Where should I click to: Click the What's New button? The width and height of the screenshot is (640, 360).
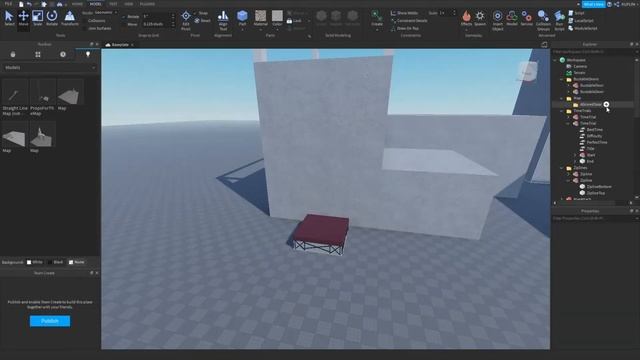tap(593, 4)
